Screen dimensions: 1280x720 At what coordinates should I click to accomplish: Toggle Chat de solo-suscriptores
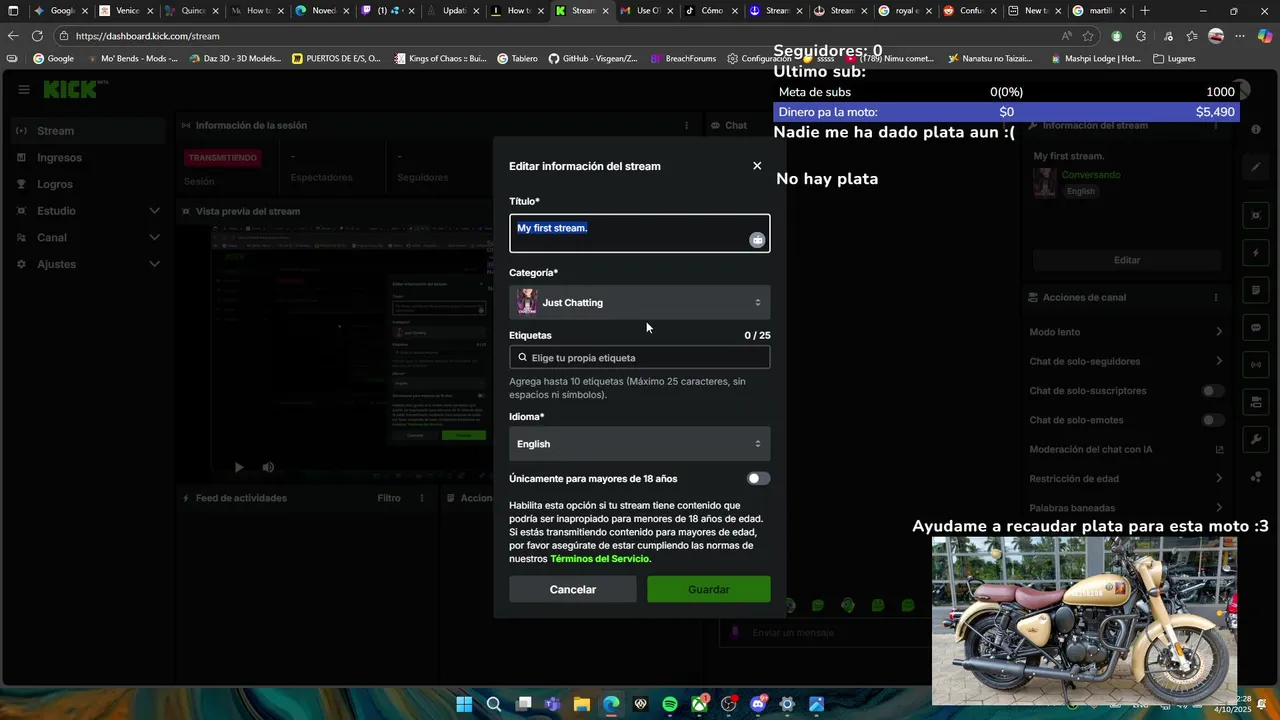[1212, 391]
